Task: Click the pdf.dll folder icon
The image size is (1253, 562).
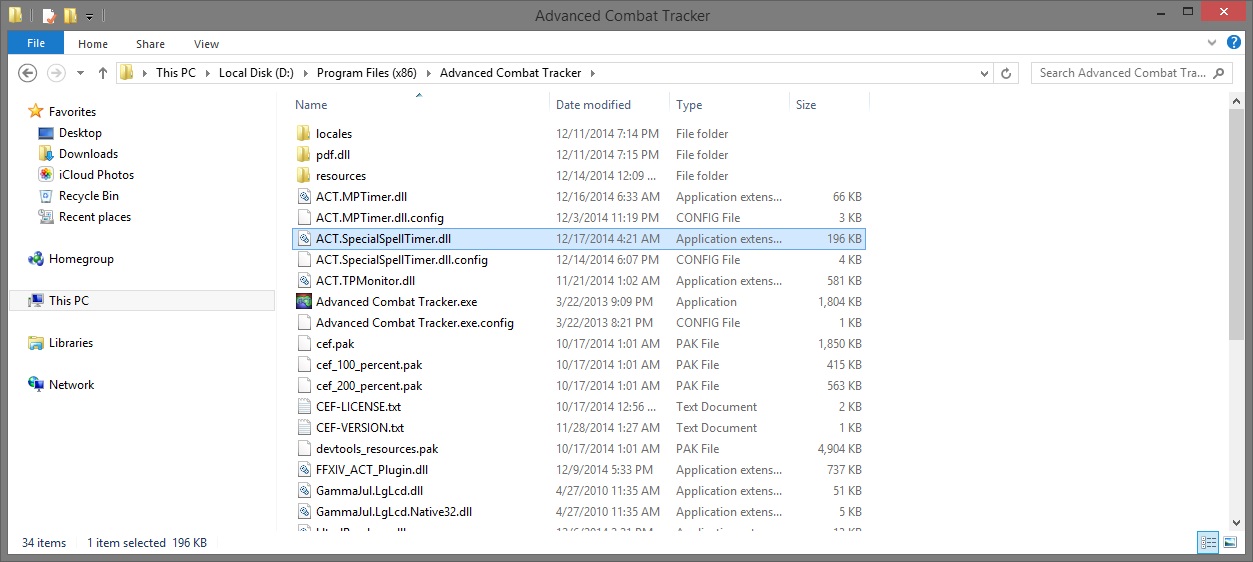Action: (x=305, y=155)
